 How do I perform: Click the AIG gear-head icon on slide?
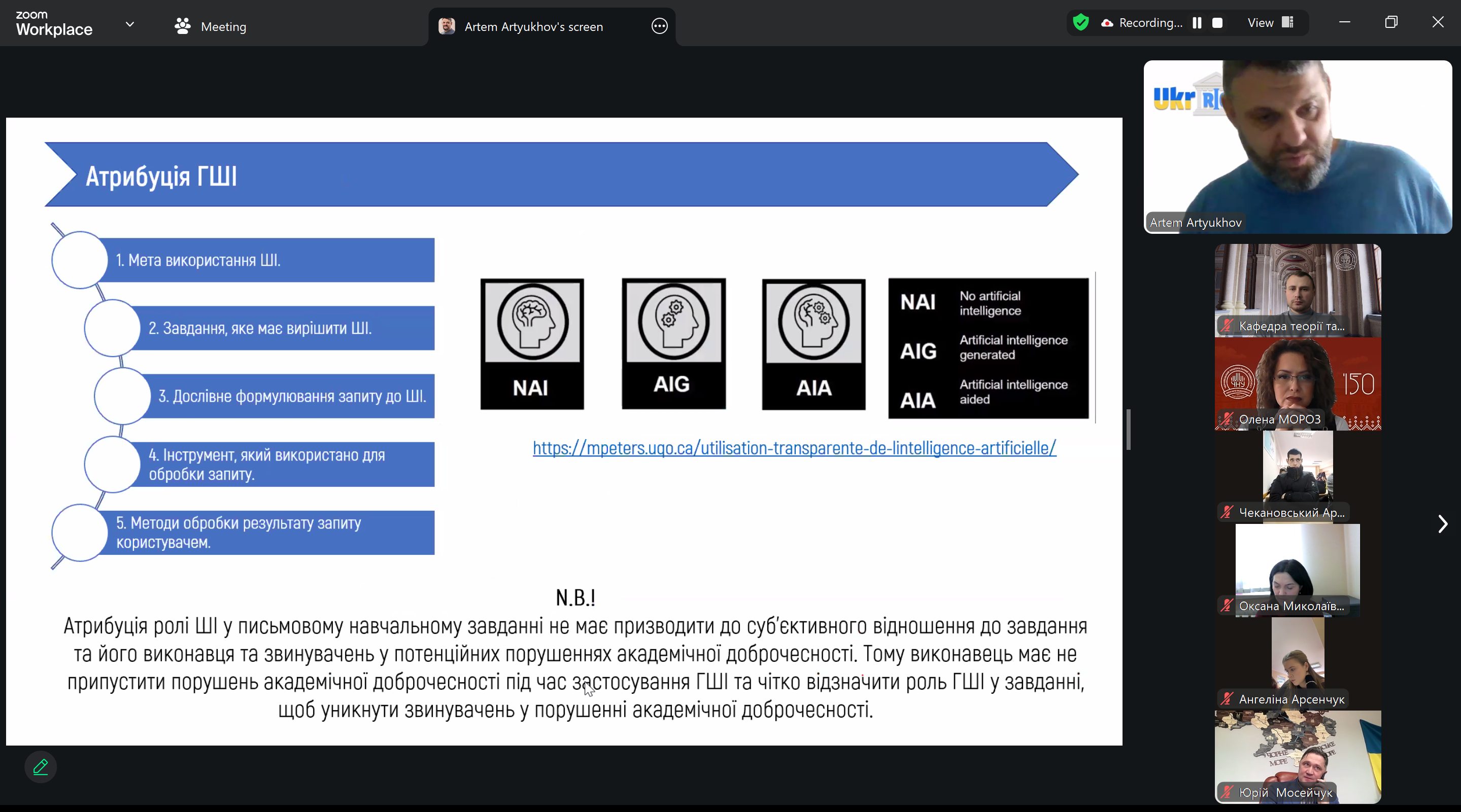674,343
